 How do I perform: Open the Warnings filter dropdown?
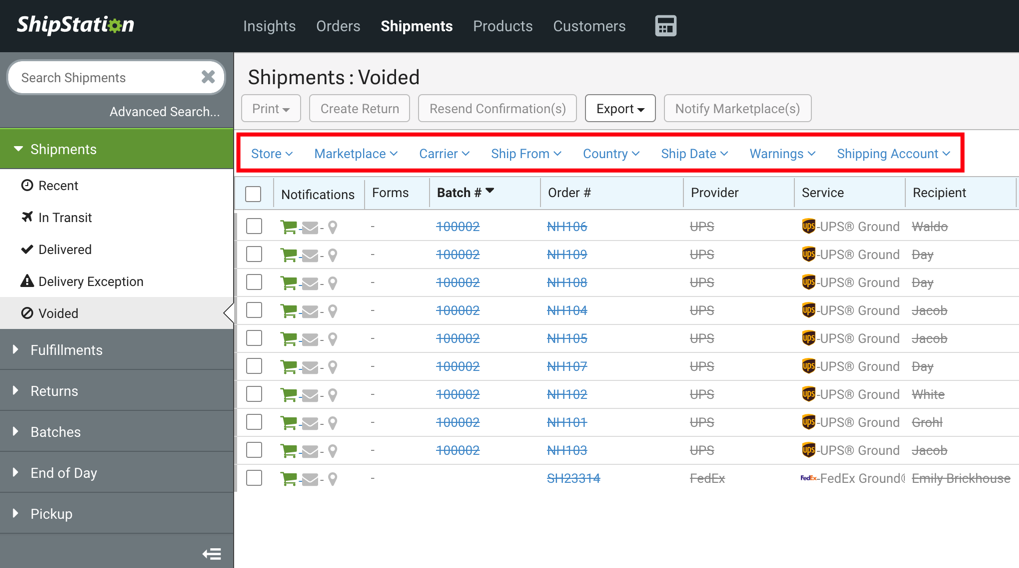pyautogui.click(x=782, y=154)
